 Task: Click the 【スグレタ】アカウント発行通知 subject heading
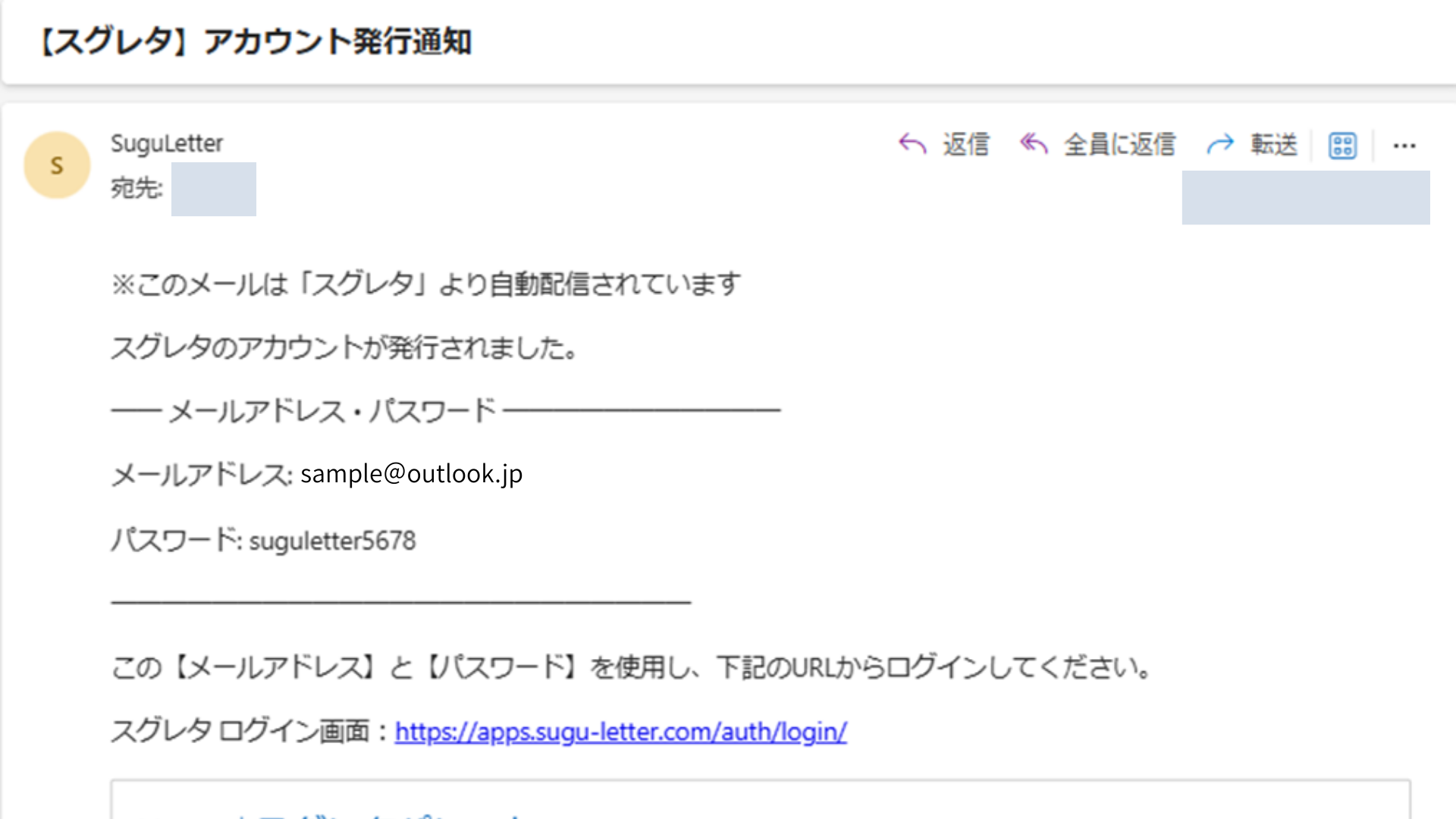[255, 42]
